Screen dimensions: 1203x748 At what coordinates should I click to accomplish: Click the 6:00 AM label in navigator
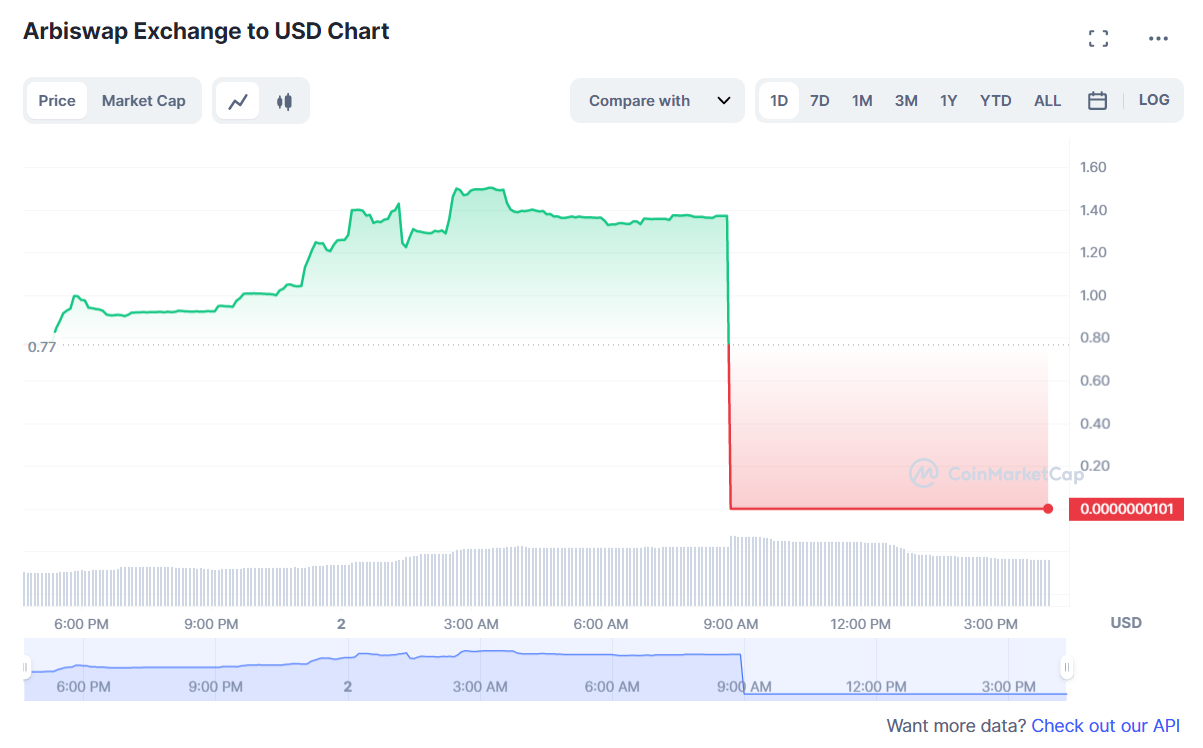pos(612,687)
